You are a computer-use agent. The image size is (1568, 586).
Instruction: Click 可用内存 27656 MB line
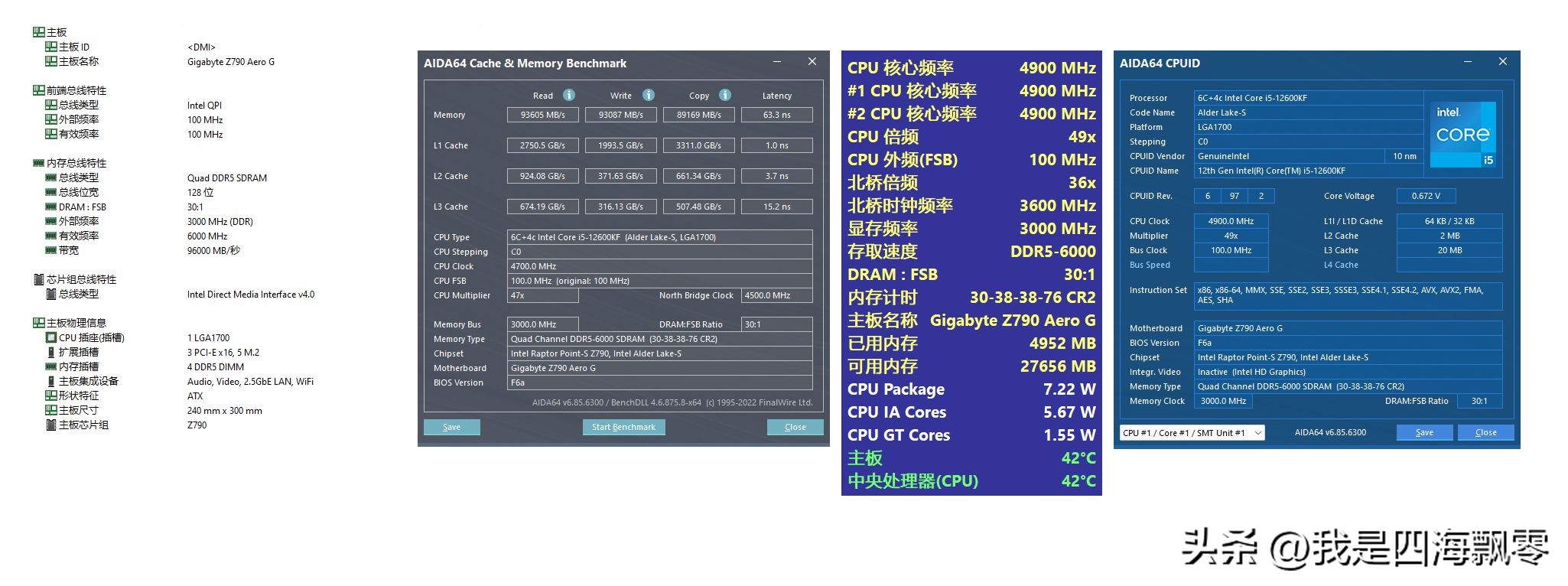click(x=971, y=366)
